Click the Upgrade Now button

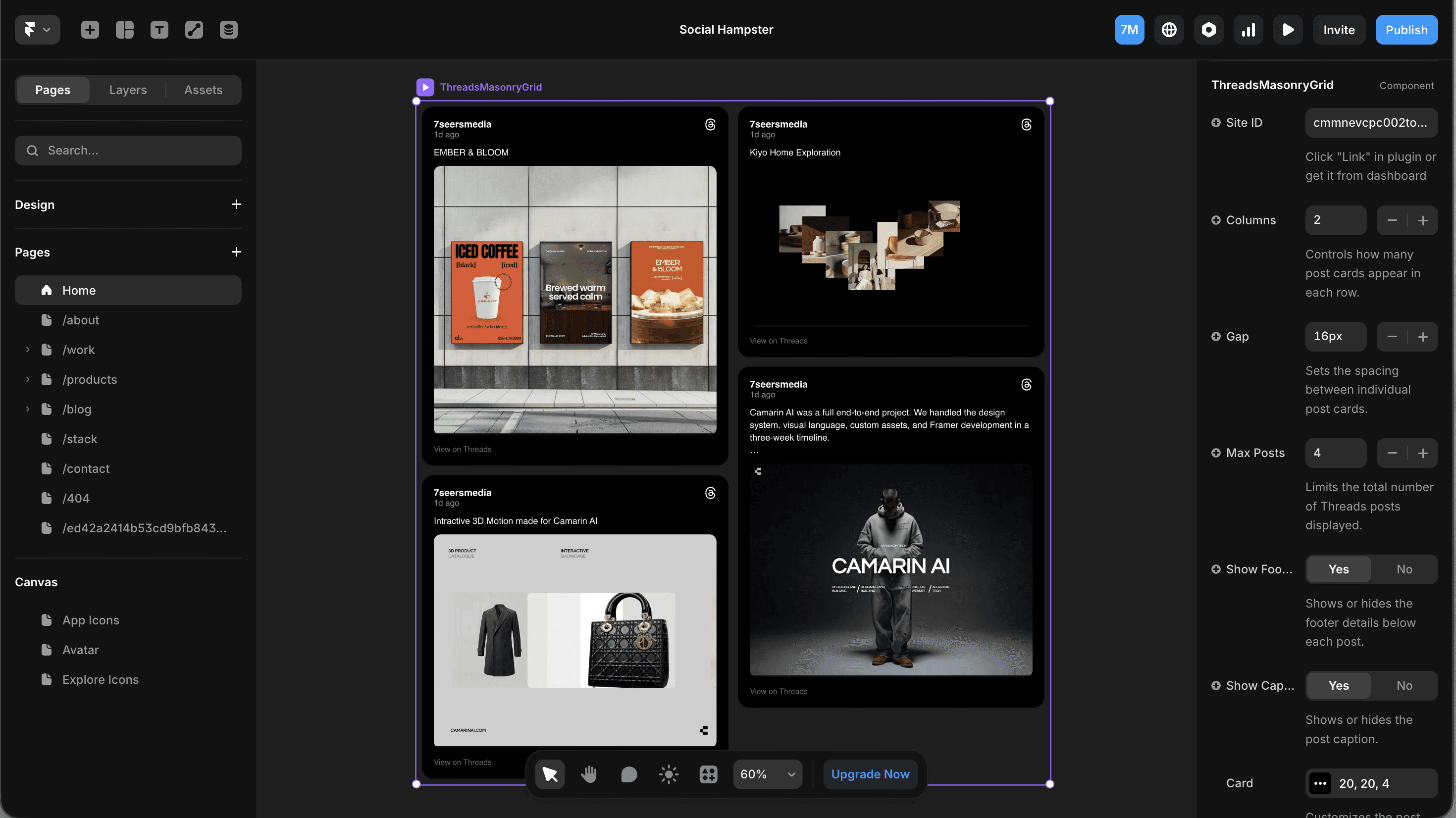(870, 774)
